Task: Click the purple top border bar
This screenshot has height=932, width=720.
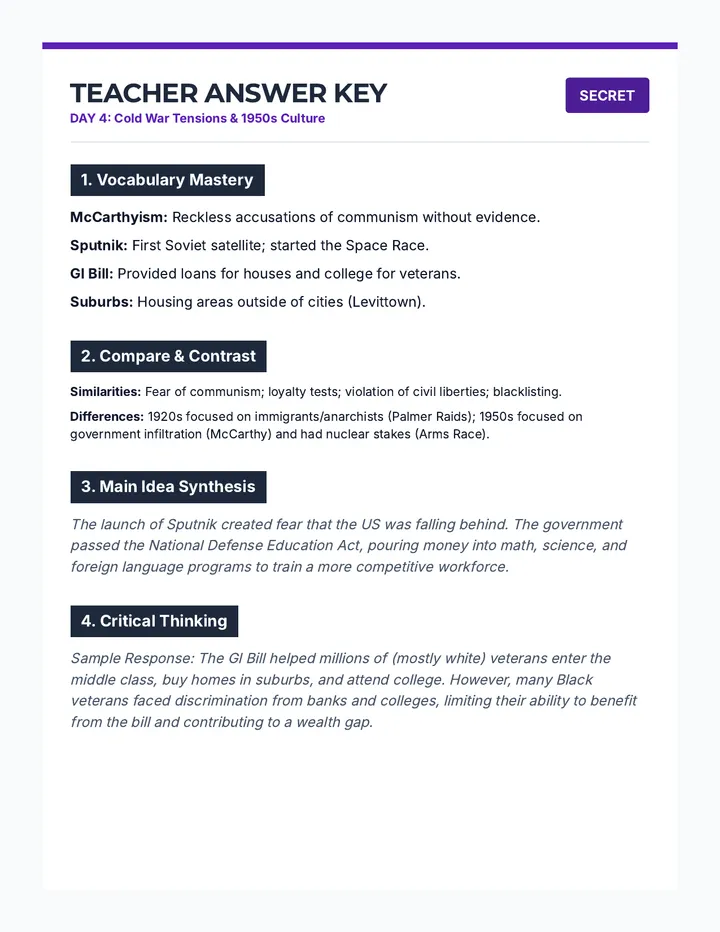Action: coord(360,46)
